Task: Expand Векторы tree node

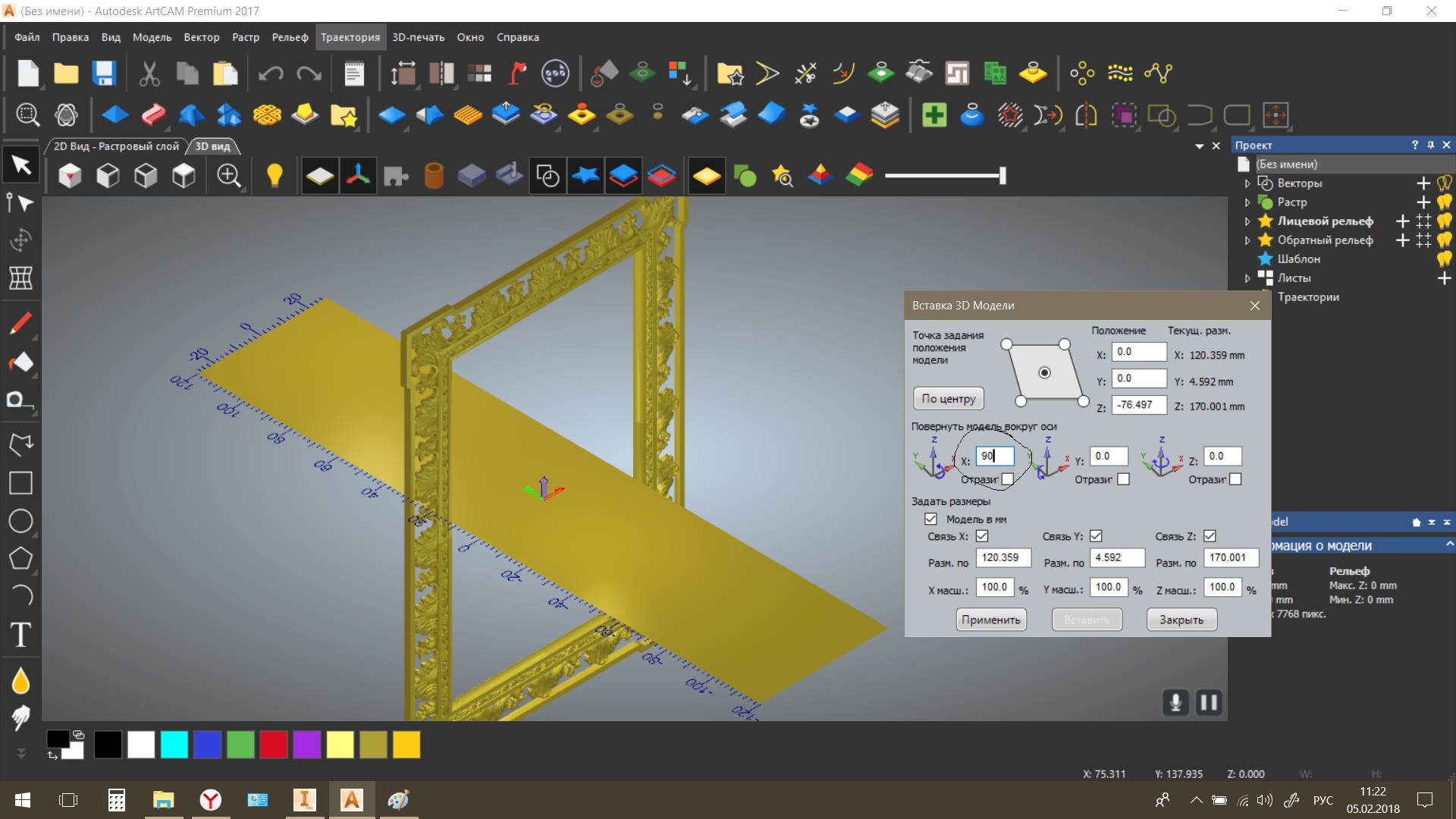Action: [1247, 184]
